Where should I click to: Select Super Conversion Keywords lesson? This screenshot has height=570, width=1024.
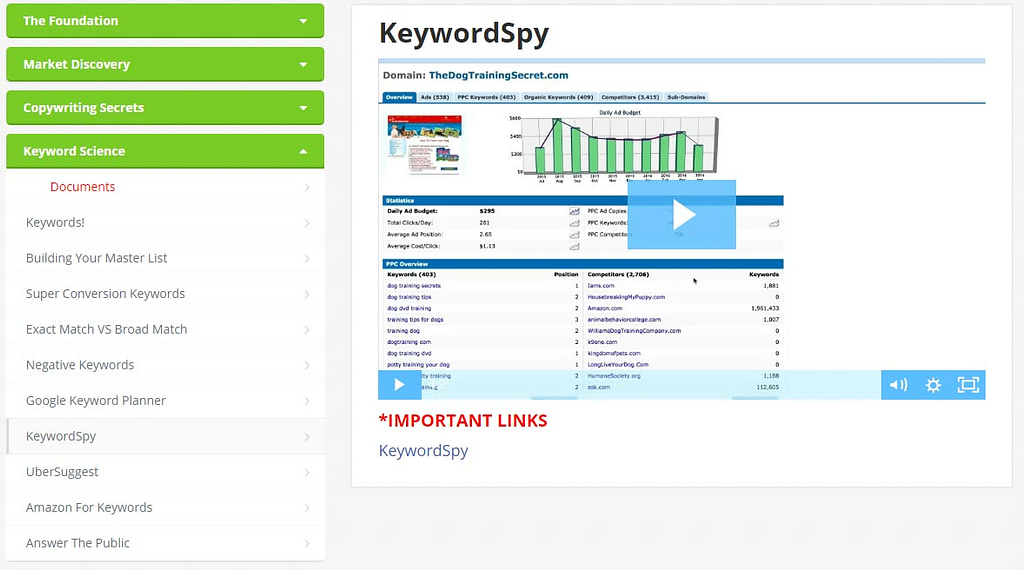coord(165,294)
